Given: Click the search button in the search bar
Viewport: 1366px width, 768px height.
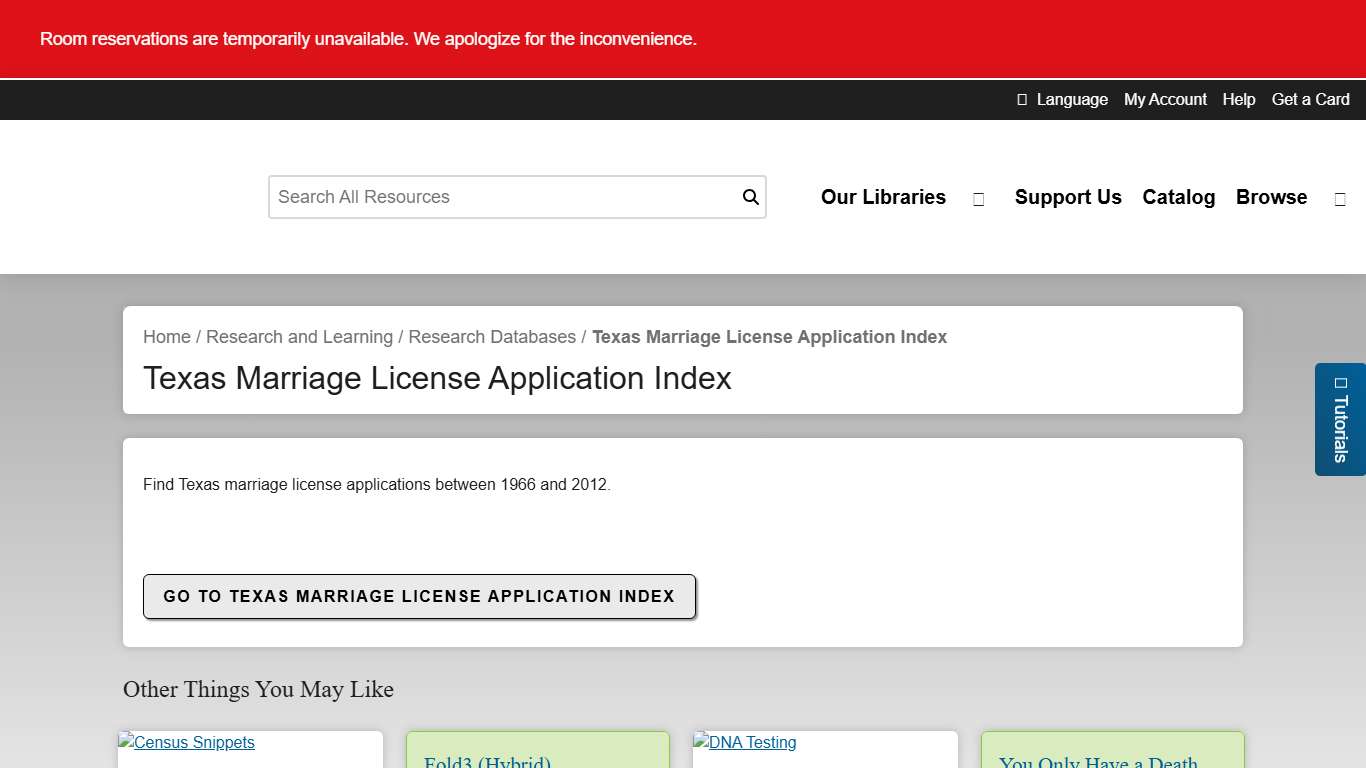Looking at the screenshot, I should [750, 197].
